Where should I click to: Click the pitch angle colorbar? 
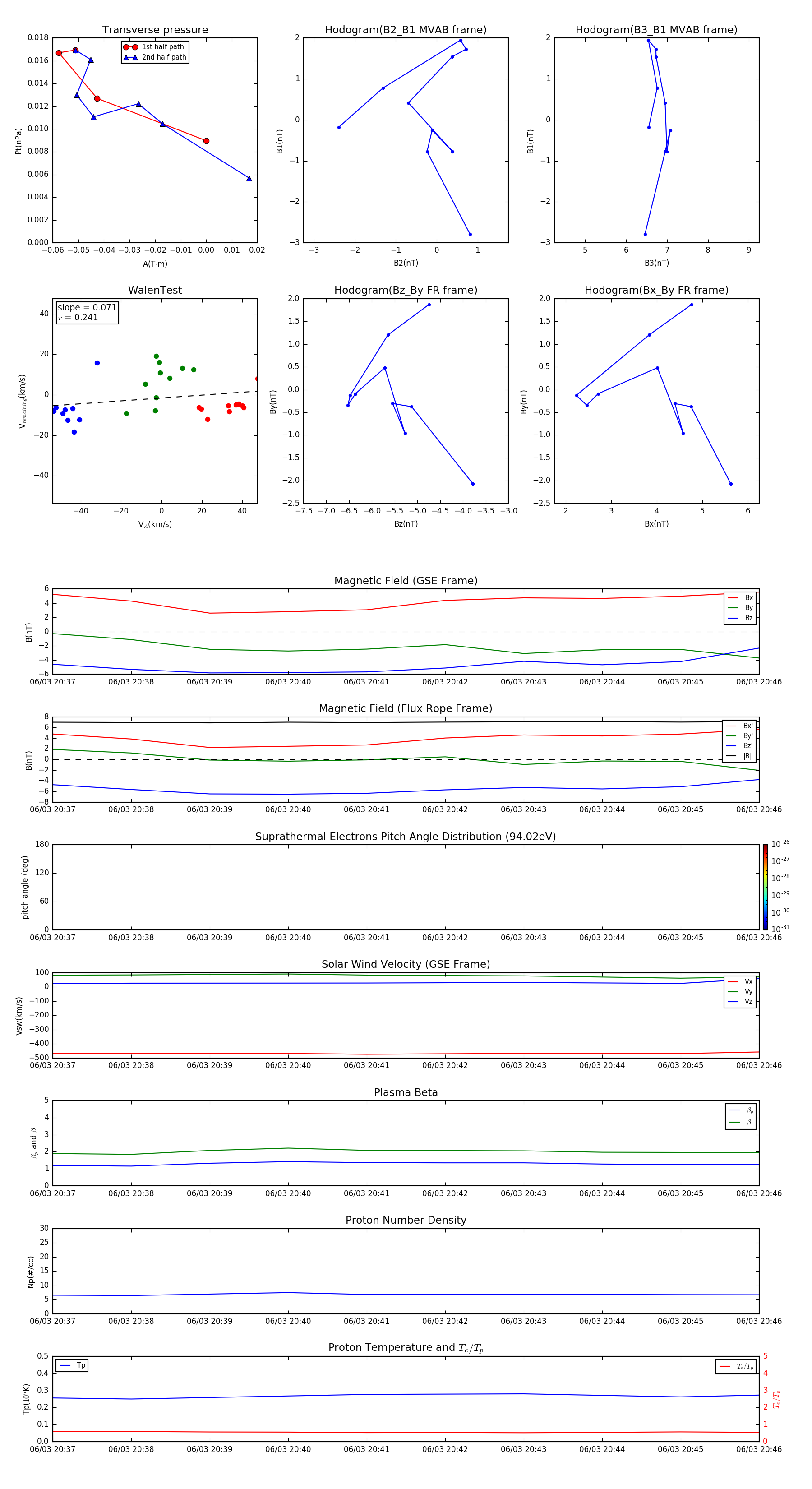765,887
